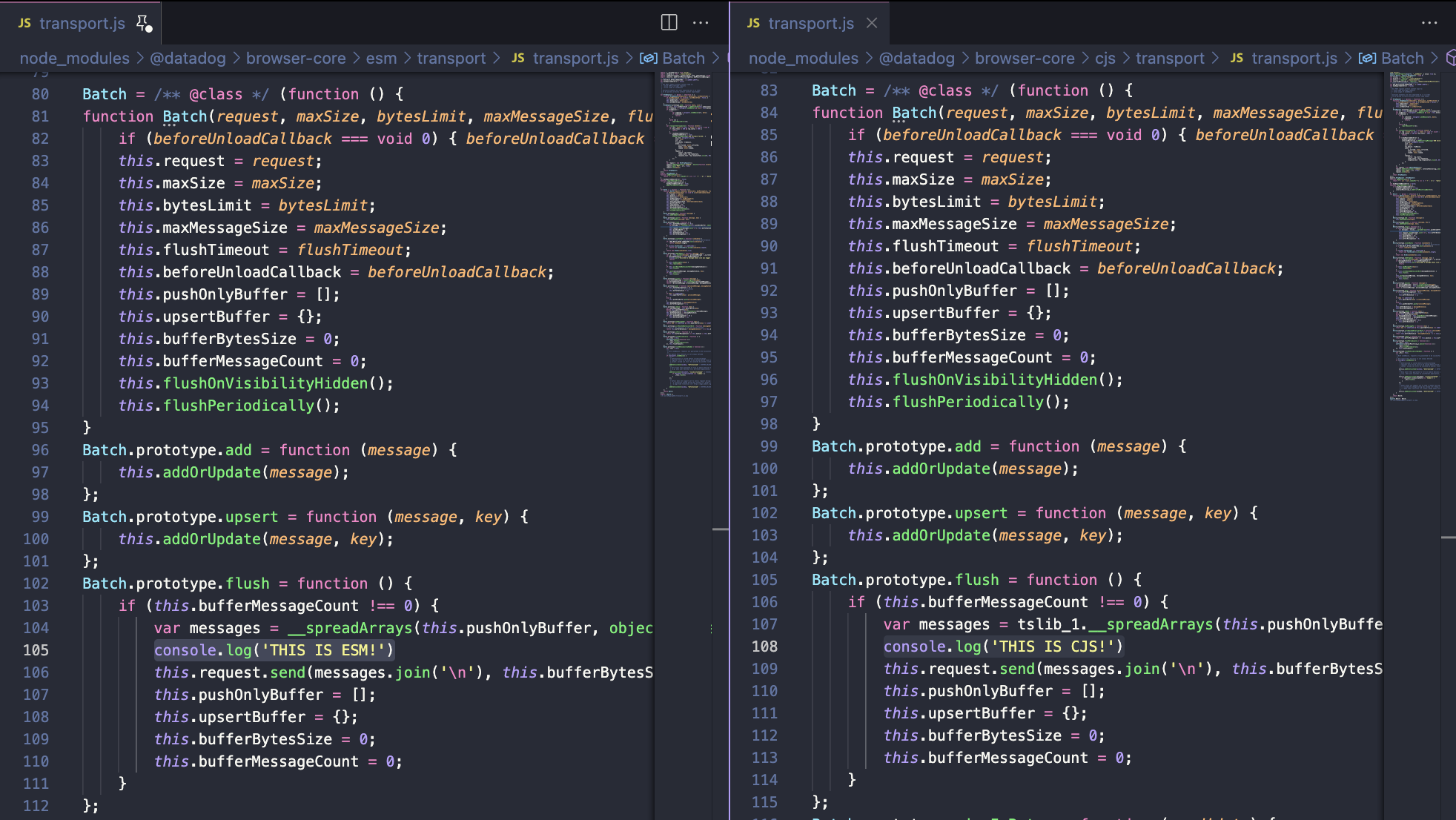Click split editor icon in left pane
Viewport: 1456px width, 820px height.
click(x=669, y=22)
